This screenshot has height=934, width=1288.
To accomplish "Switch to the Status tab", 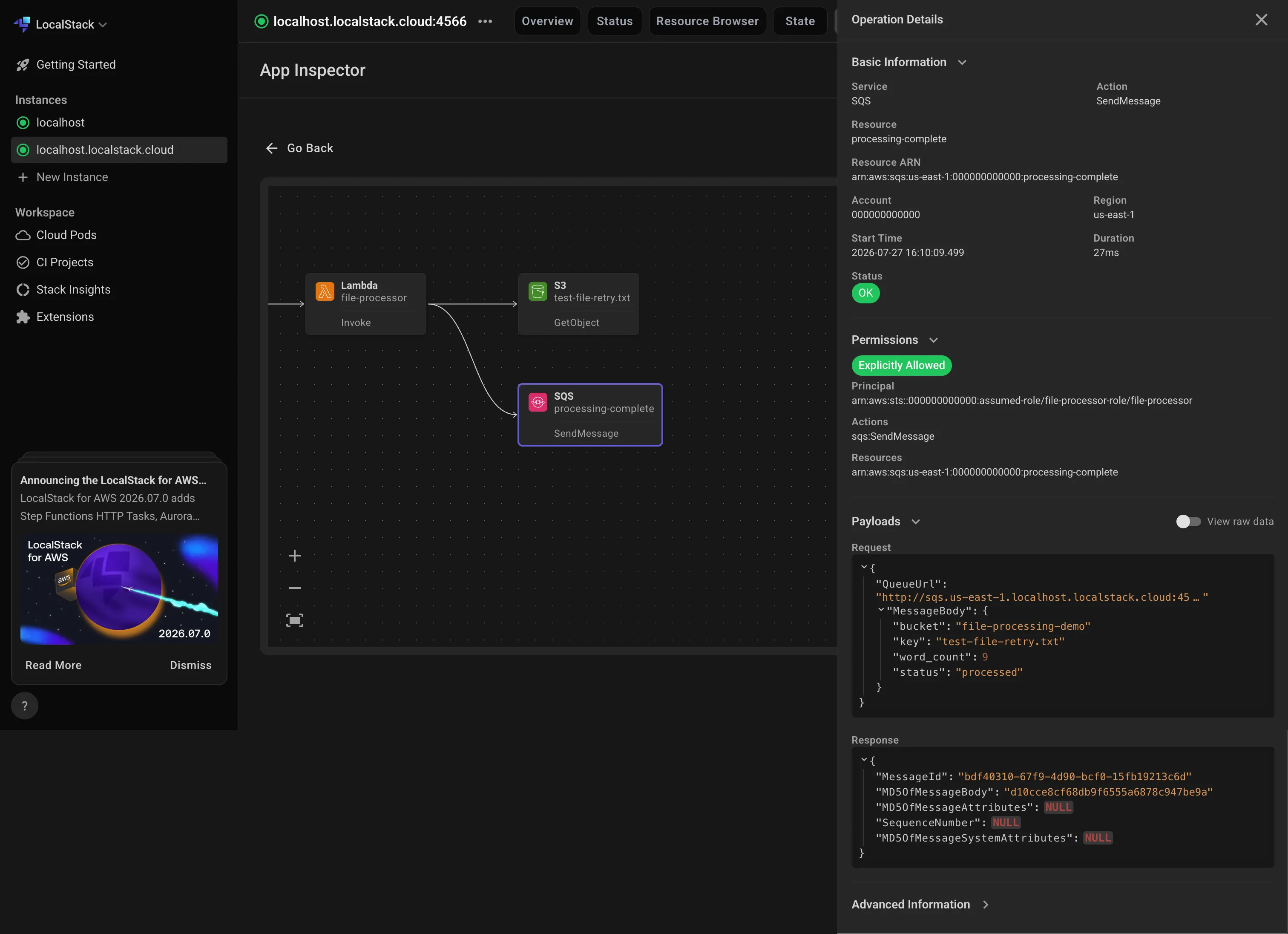I will coord(615,22).
